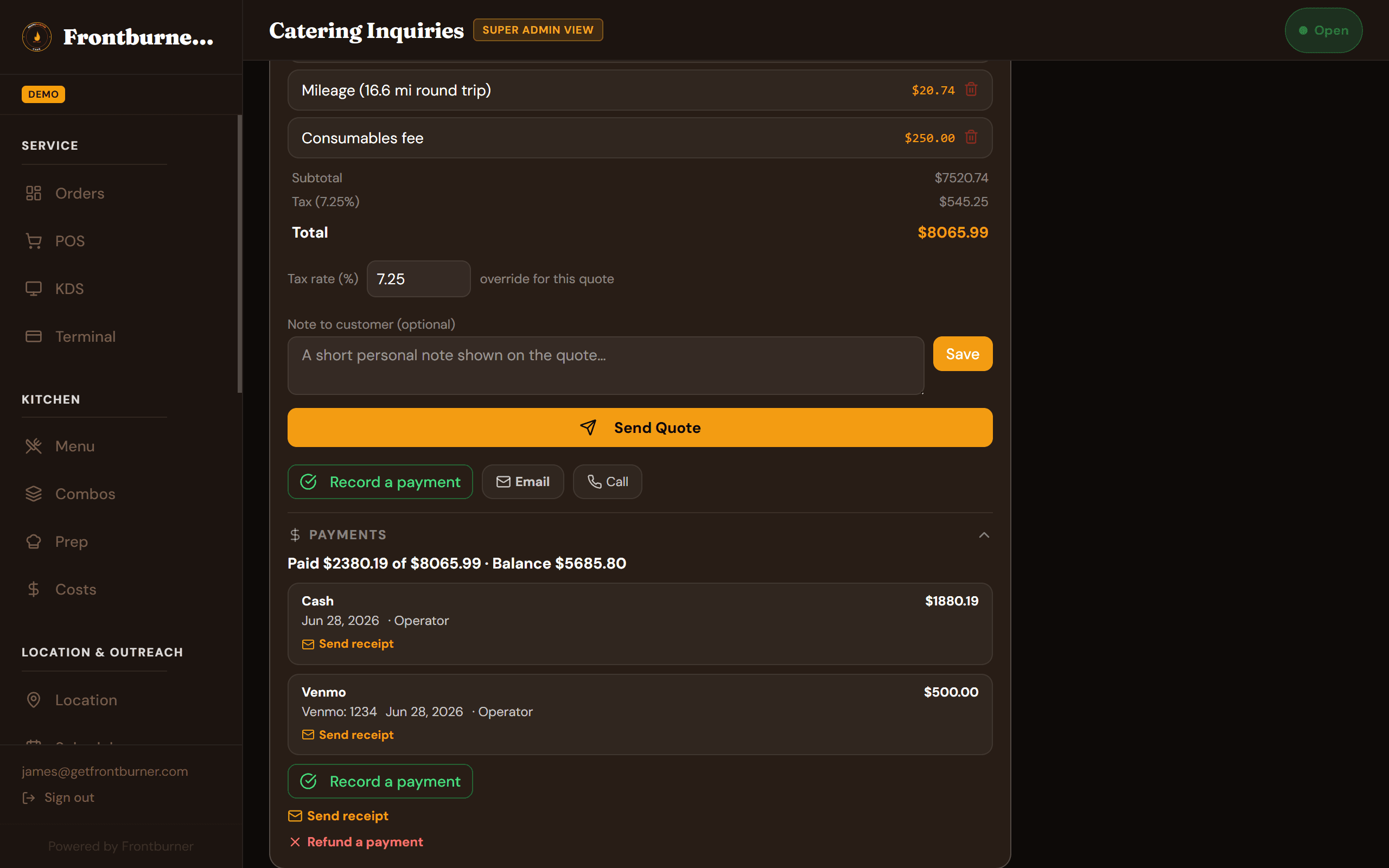Click envelope icon in Cash payment card

tap(308, 644)
